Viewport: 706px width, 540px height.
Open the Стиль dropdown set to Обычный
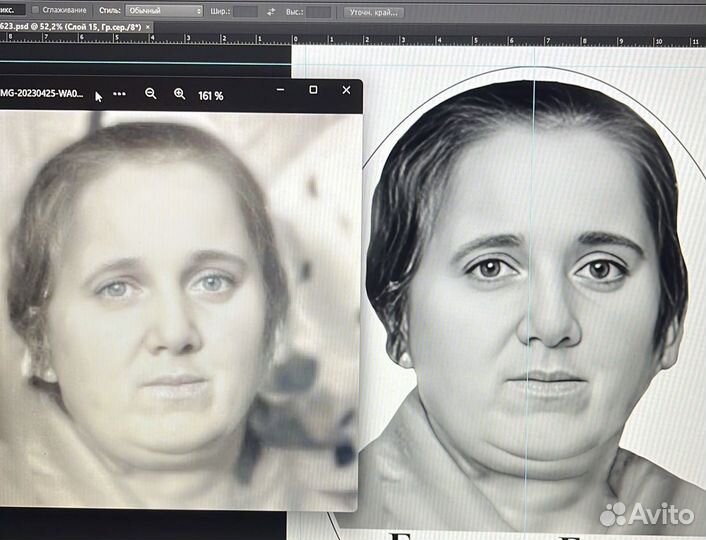click(164, 11)
